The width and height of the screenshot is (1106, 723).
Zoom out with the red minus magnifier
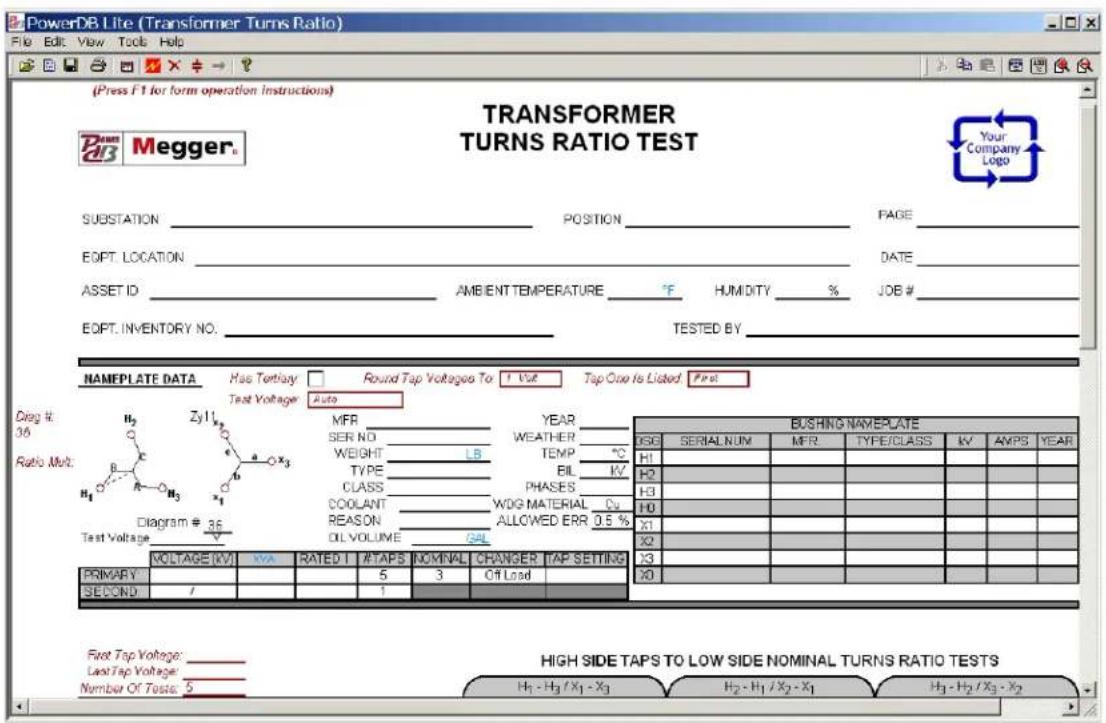tap(1085, 66)
